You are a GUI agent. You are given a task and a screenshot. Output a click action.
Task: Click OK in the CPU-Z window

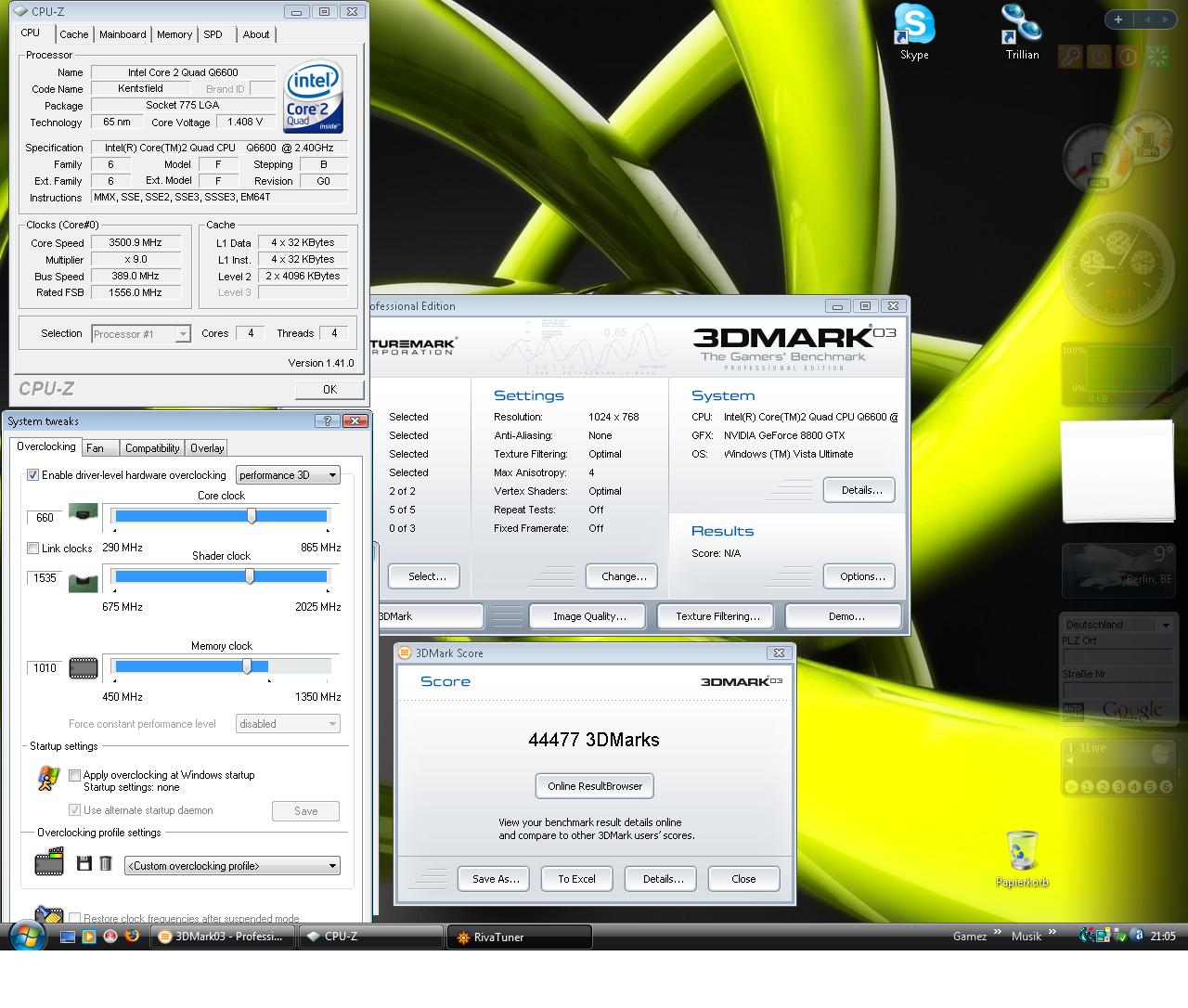coord(329,390)
